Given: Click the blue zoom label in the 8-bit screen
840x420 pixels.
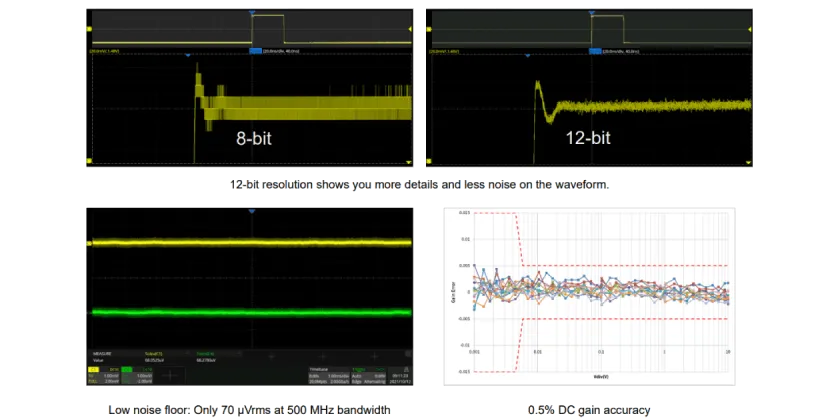Looking at the screenshot, I should coord(255,51).
